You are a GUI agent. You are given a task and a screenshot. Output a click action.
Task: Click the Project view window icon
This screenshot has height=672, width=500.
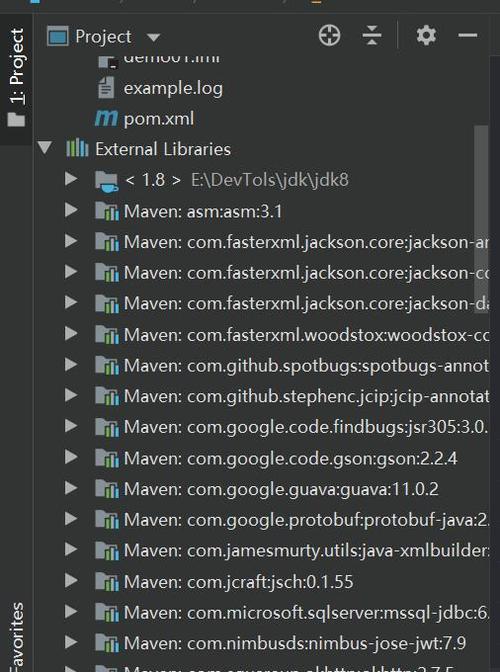tap(58, 36)
